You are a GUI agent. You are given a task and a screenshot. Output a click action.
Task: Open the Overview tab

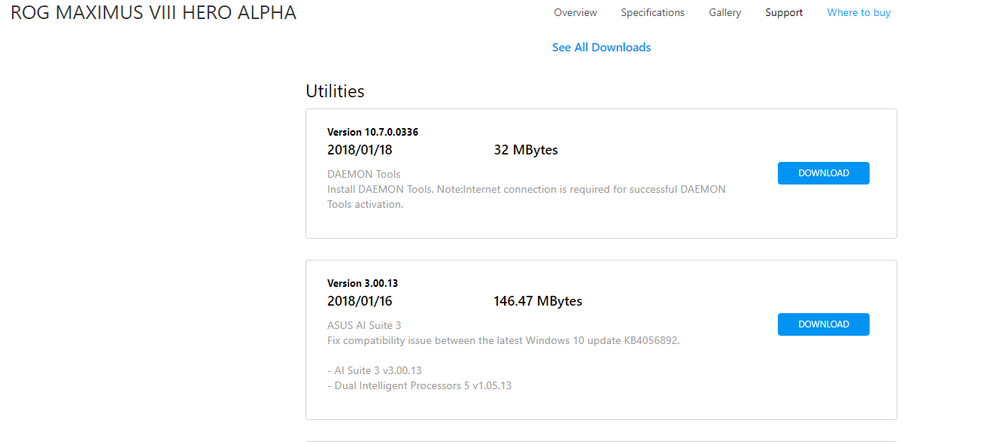point(575,13)
